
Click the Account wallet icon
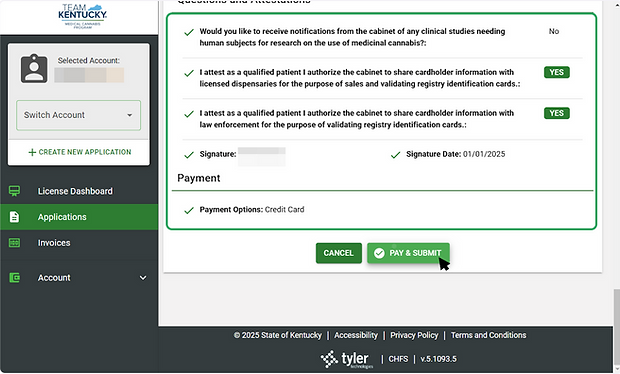coord(15,278)
